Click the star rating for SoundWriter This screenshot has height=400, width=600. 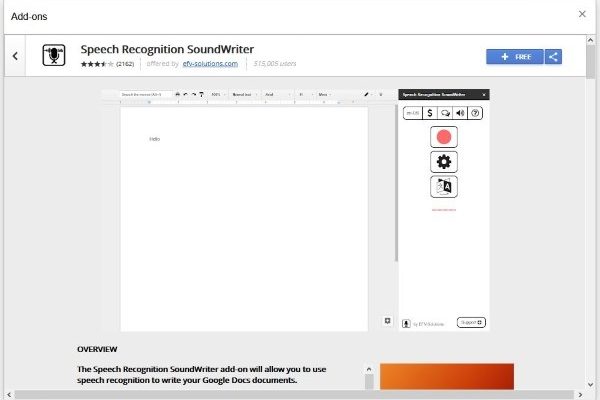pos(96,64)
